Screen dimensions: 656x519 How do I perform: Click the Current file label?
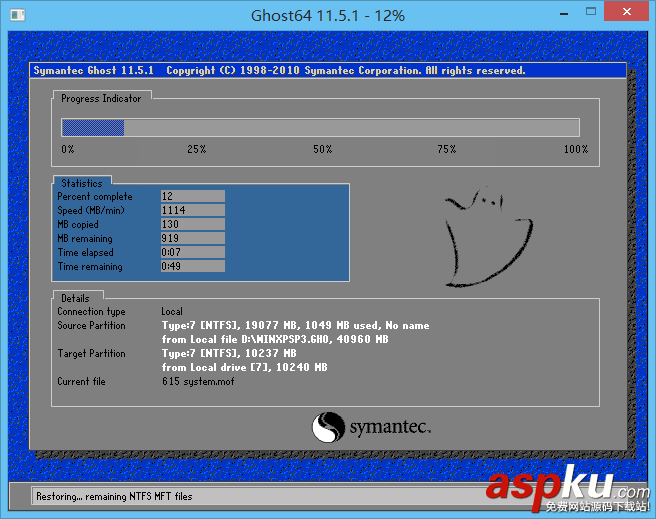tap(81, 381)
